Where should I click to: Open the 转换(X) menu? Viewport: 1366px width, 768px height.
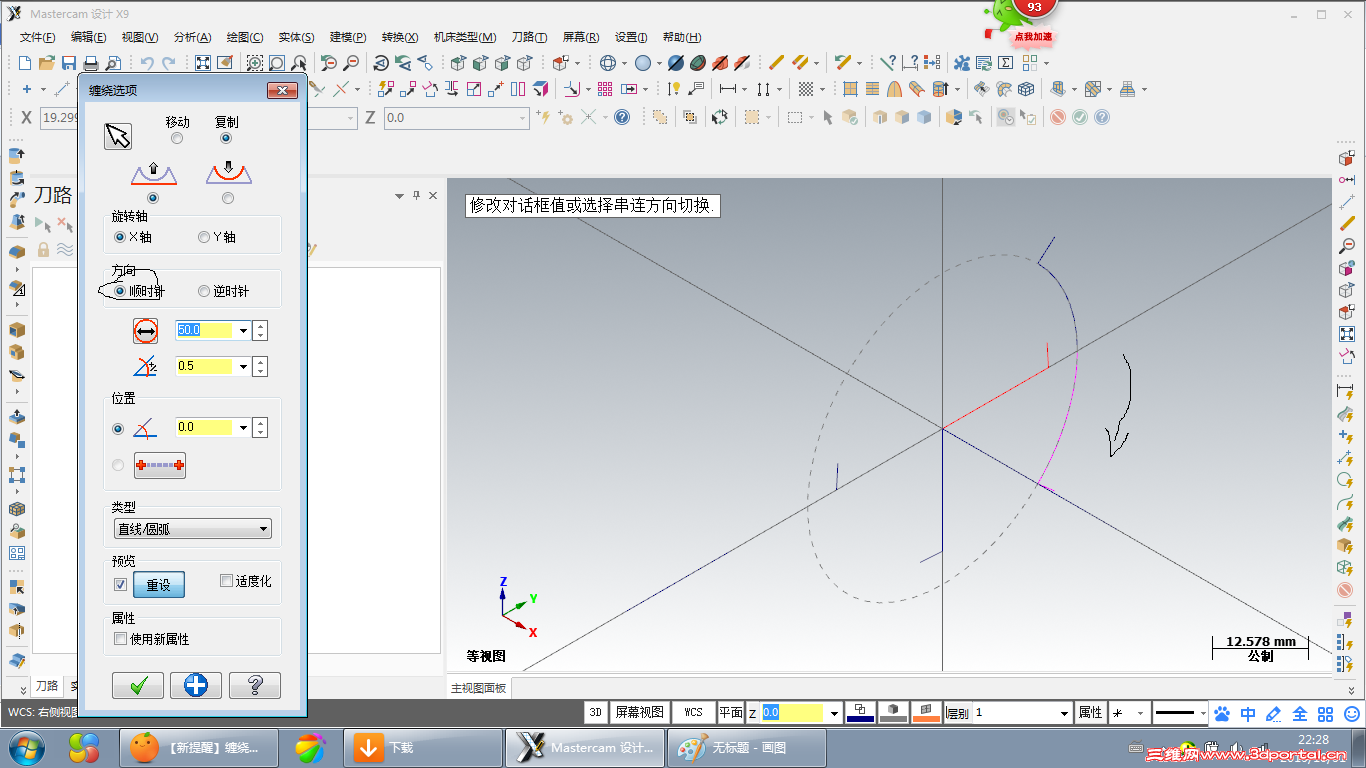tap(400, 37)
